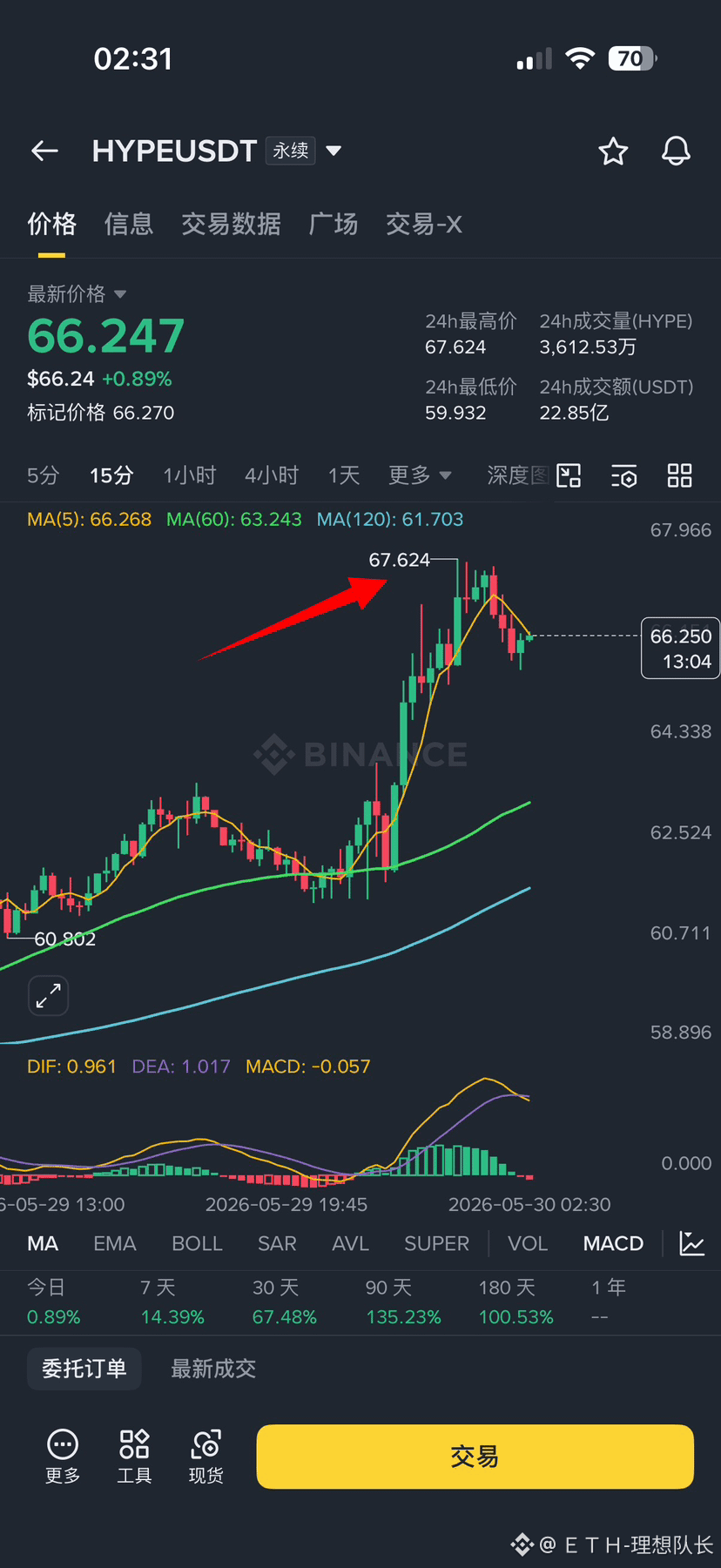Tap the back arrow icon

pos(44,151)
